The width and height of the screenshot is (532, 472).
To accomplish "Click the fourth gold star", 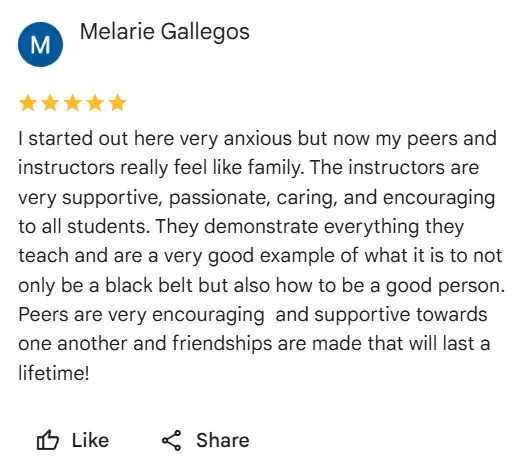I will click(x=95, y=103).
